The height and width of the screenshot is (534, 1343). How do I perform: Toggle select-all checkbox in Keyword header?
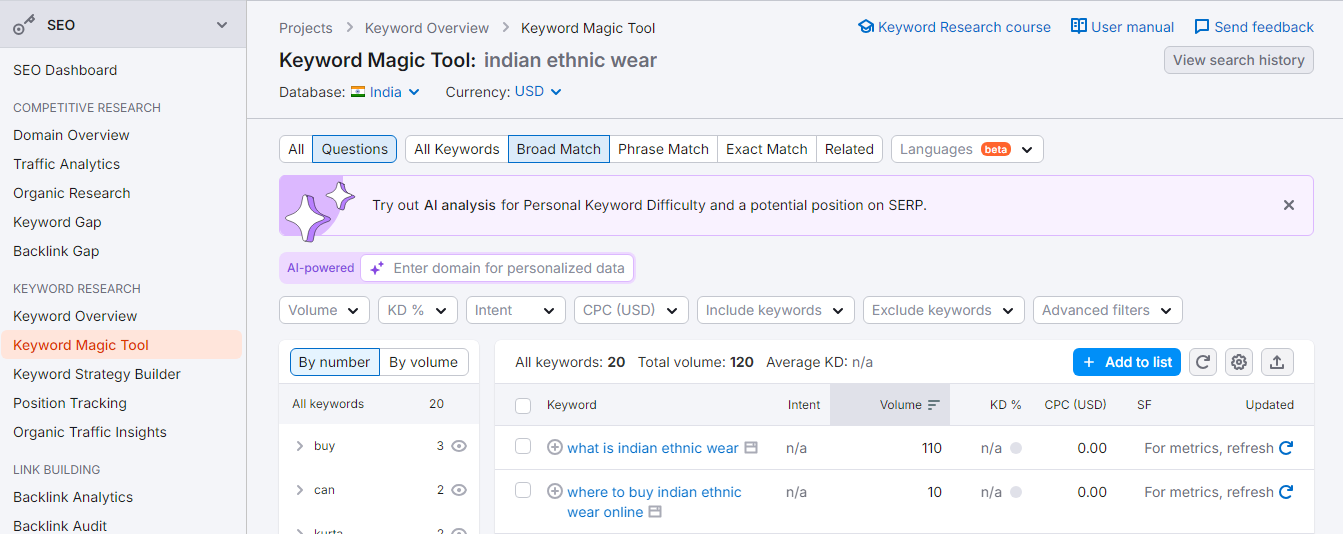coord(523,405)
